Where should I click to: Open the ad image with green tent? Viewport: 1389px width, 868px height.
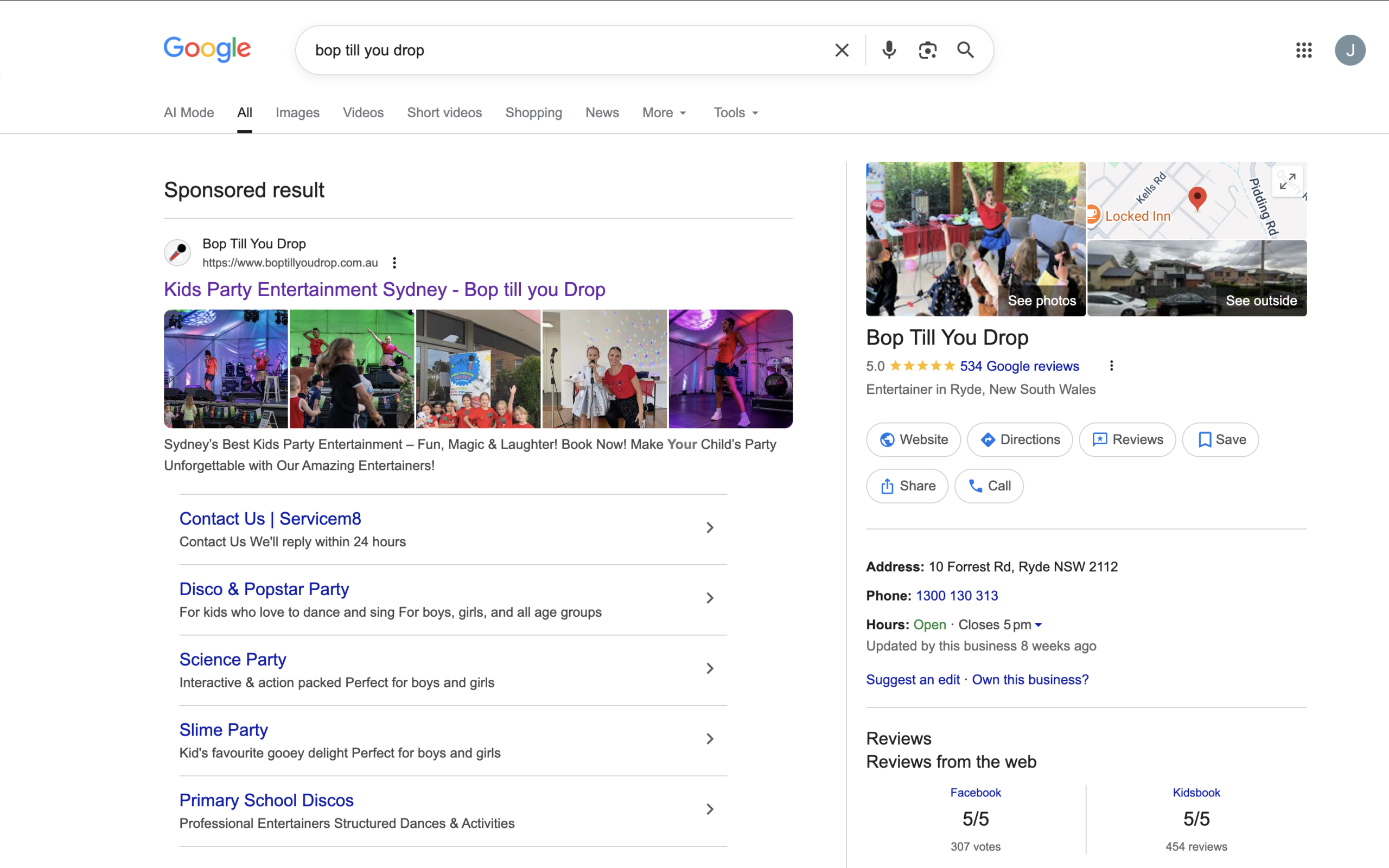[x=351, y=369]
